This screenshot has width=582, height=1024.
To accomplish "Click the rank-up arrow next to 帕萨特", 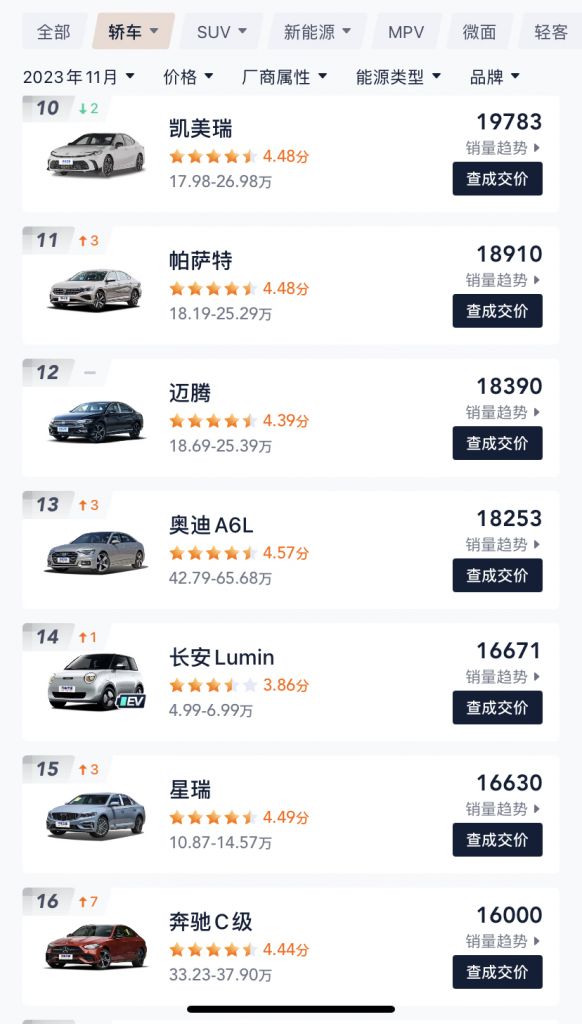I will [88, 239].
